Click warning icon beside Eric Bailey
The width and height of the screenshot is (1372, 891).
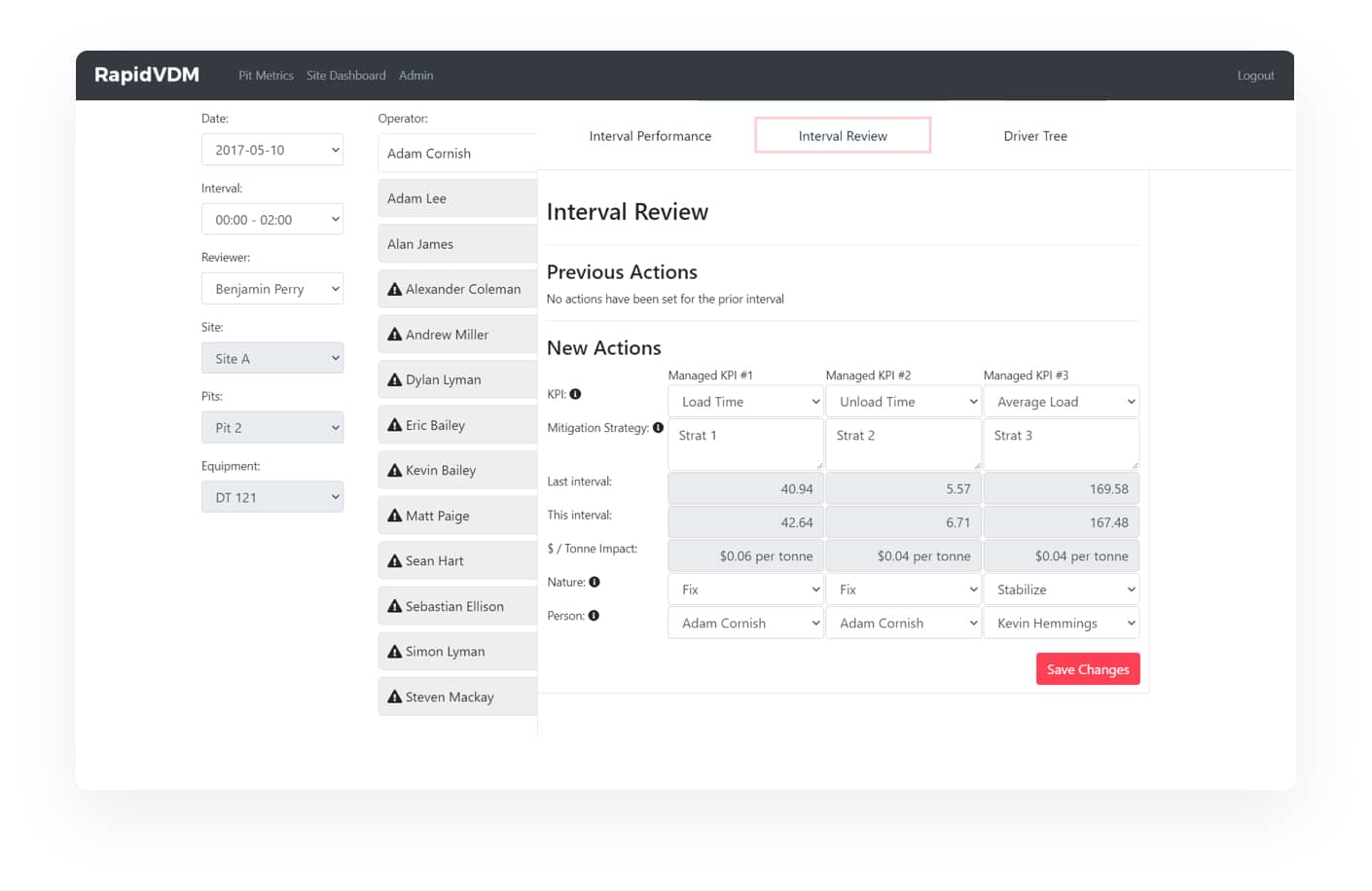click(394, 424)
